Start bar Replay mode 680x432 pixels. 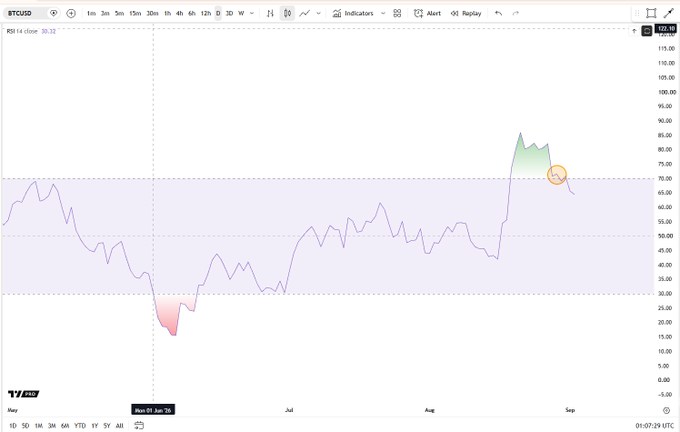point(466,13)
